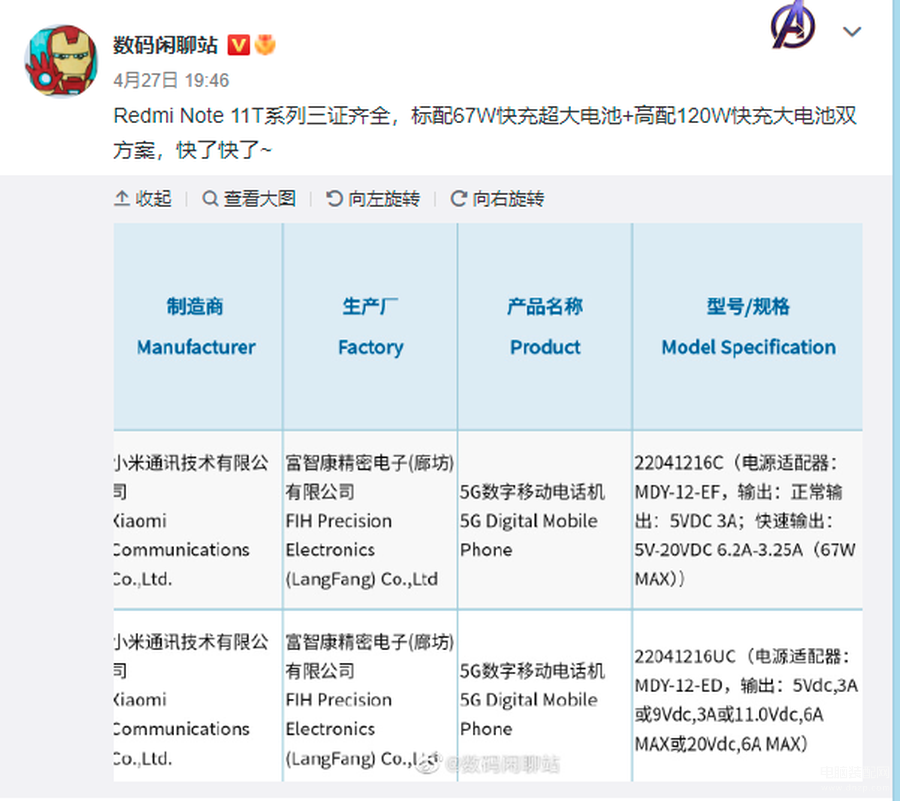Open 查看大图 to view the full image

249,199
